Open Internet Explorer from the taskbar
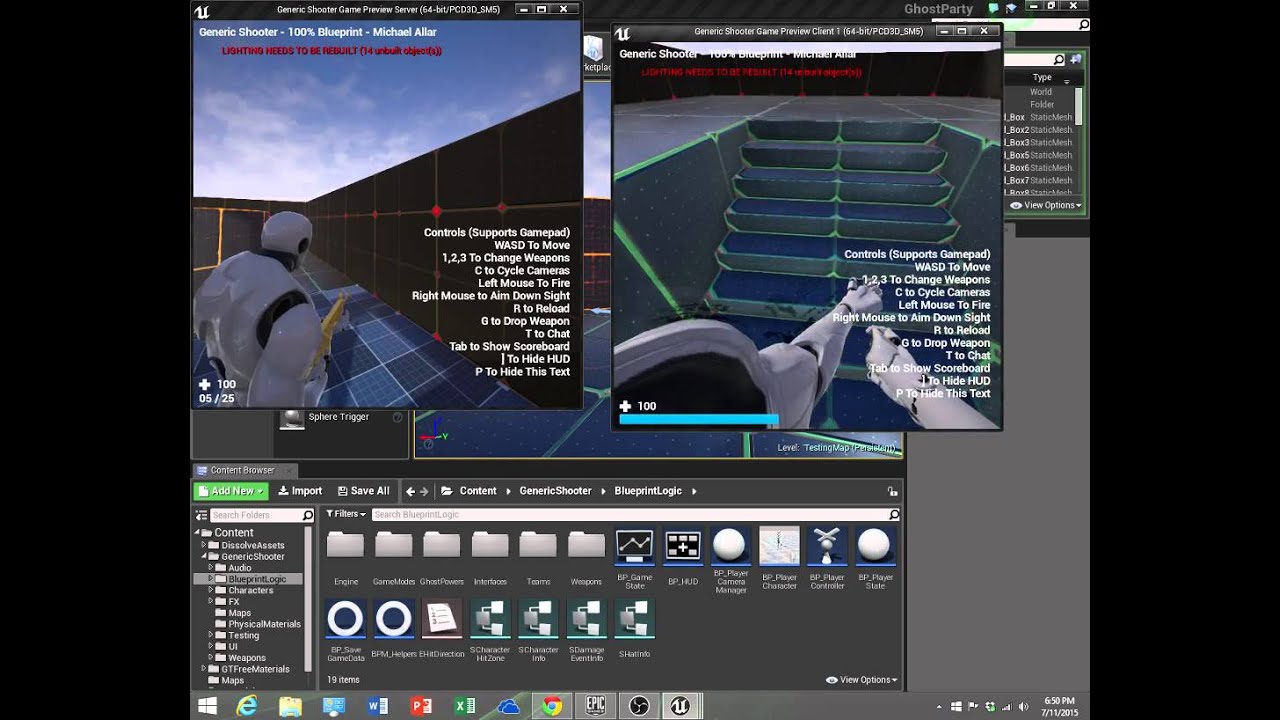Screen dimensions: 1280x720 point(246,706)
